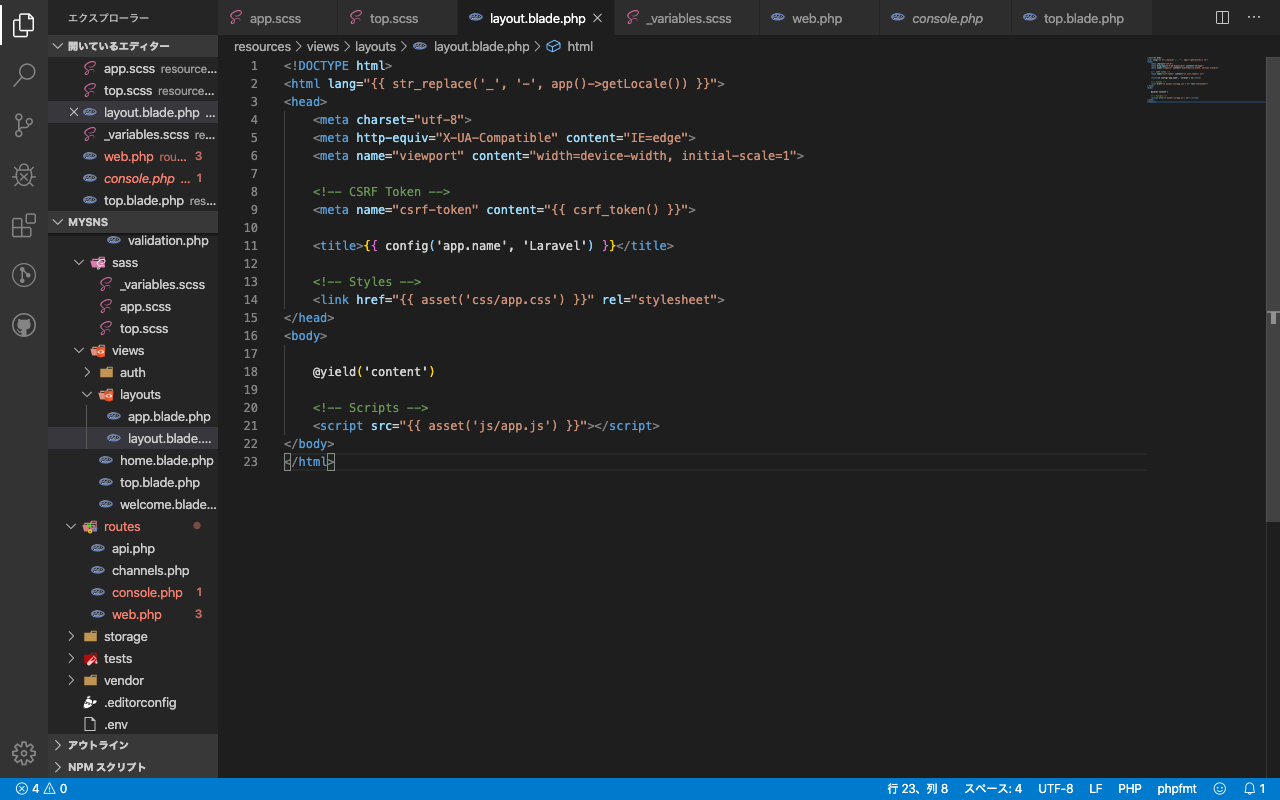The height and width of the screenshot is (800, 1280).
Task: Switch to the app.scss tab
Action: [x=278, y=19]
